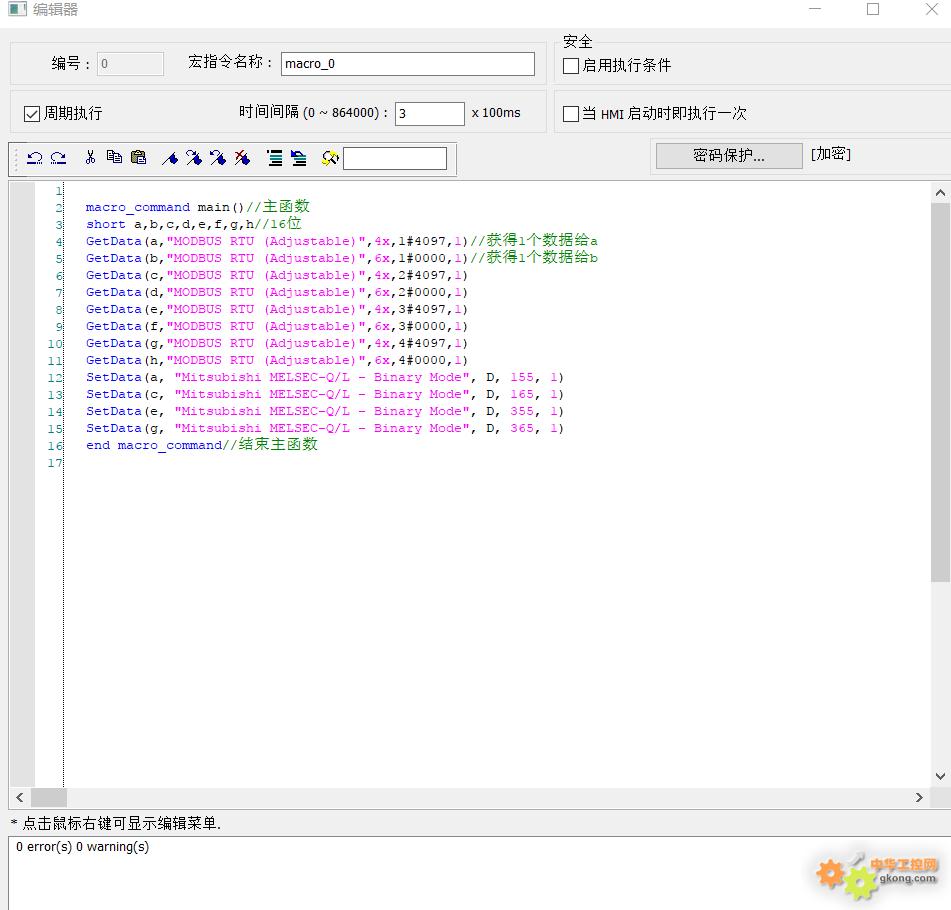951x910 pixels.
Task: Click the 0 error(s) 0 warning(s) message
Action: [82, 847]
